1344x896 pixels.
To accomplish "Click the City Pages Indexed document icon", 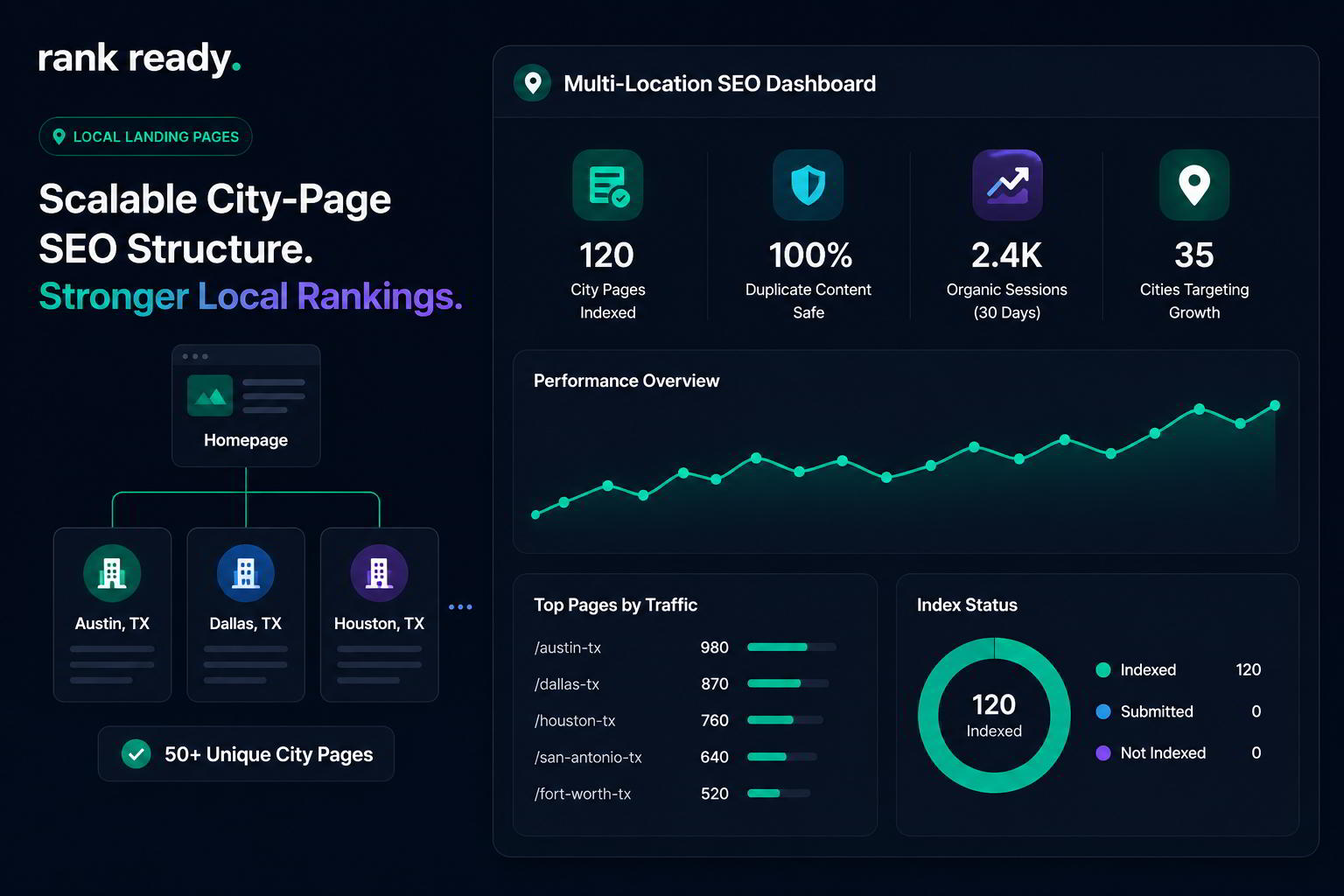I will pos(608,185).
